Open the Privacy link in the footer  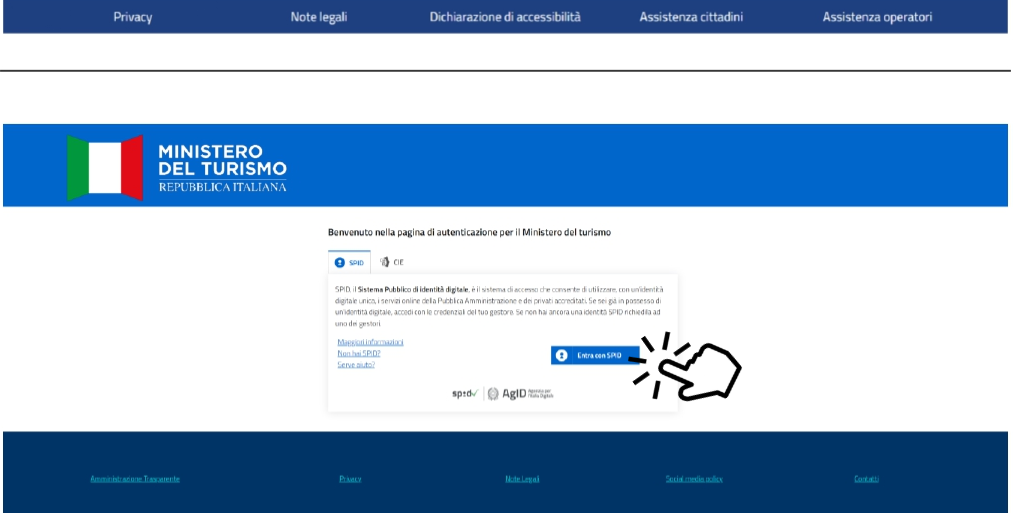coord(350,479)
